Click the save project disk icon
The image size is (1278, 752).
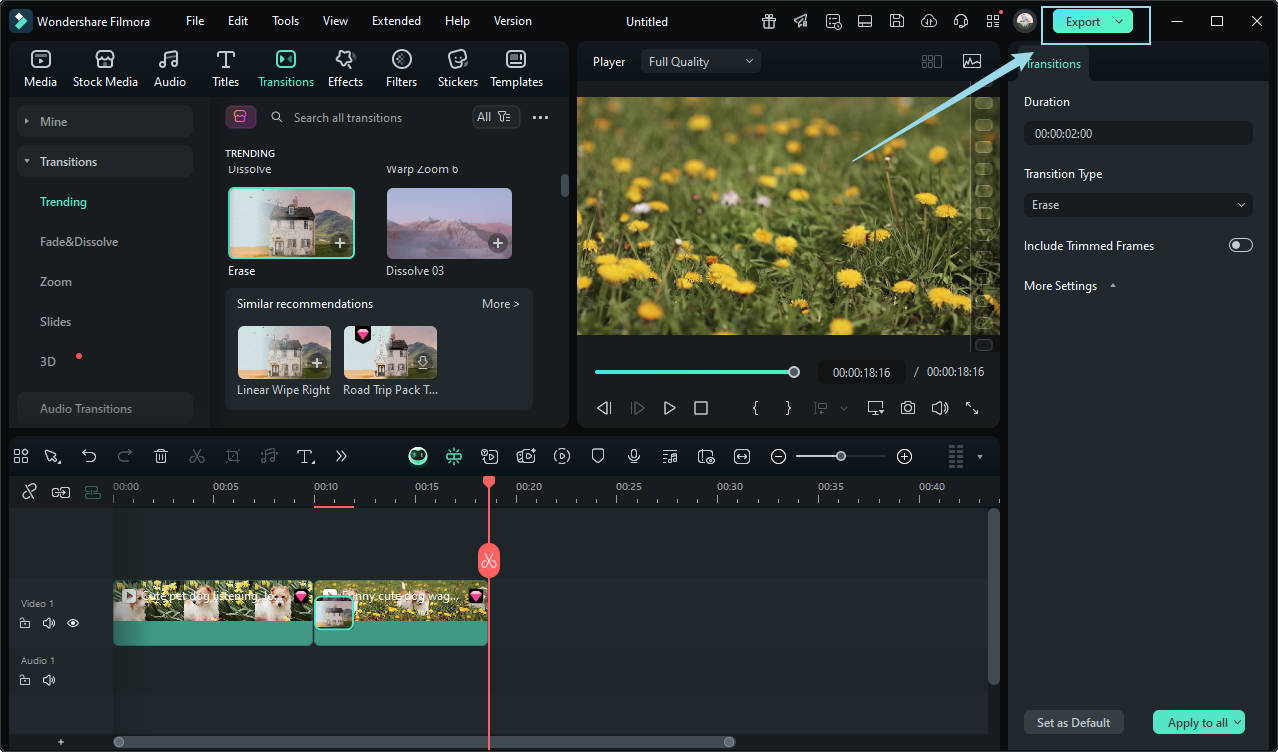coord(897,21)
